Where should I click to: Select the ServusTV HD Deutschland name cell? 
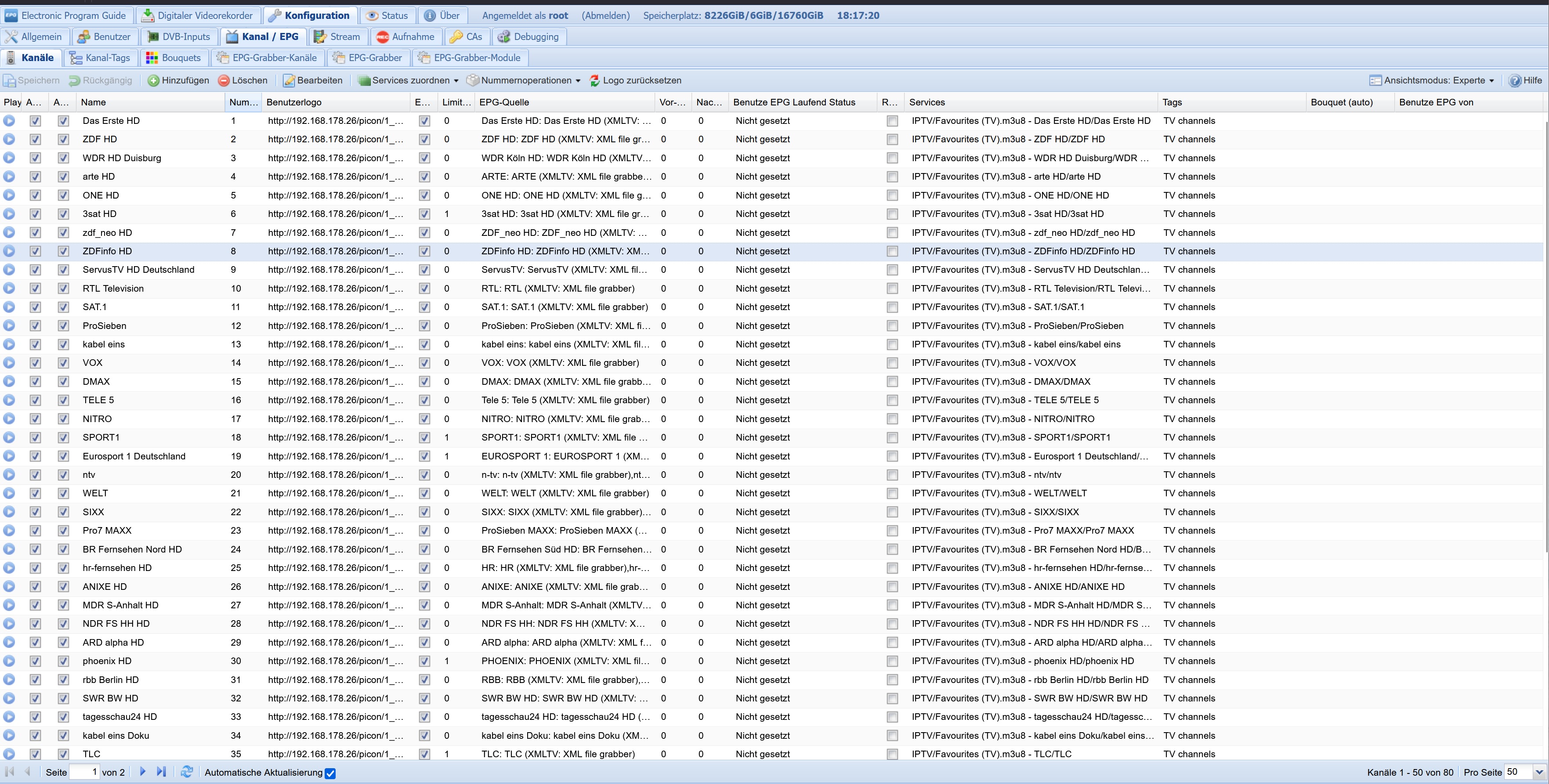pyautogui.click(x=151, y=270)
